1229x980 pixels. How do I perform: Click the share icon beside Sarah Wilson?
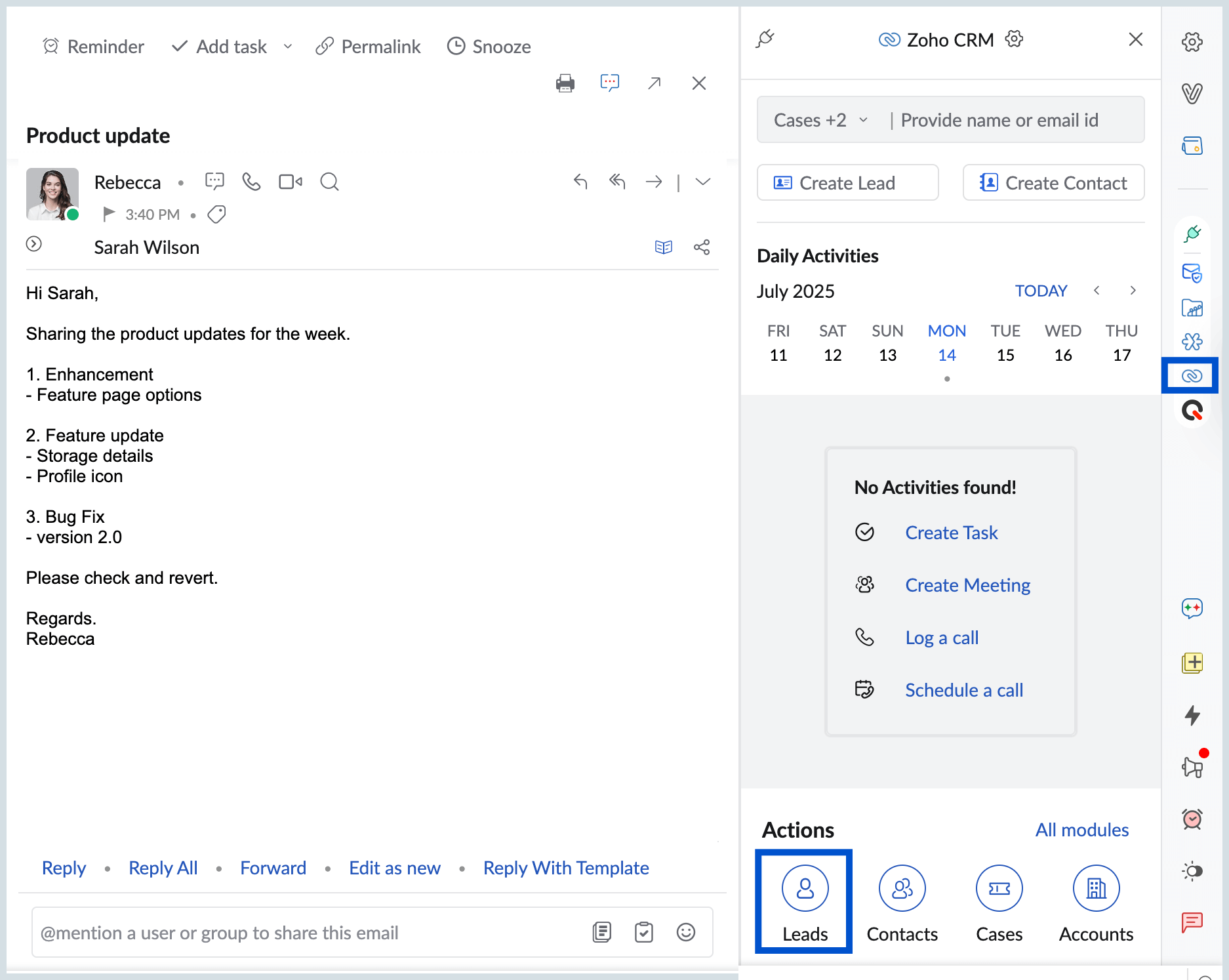[702, 247]
